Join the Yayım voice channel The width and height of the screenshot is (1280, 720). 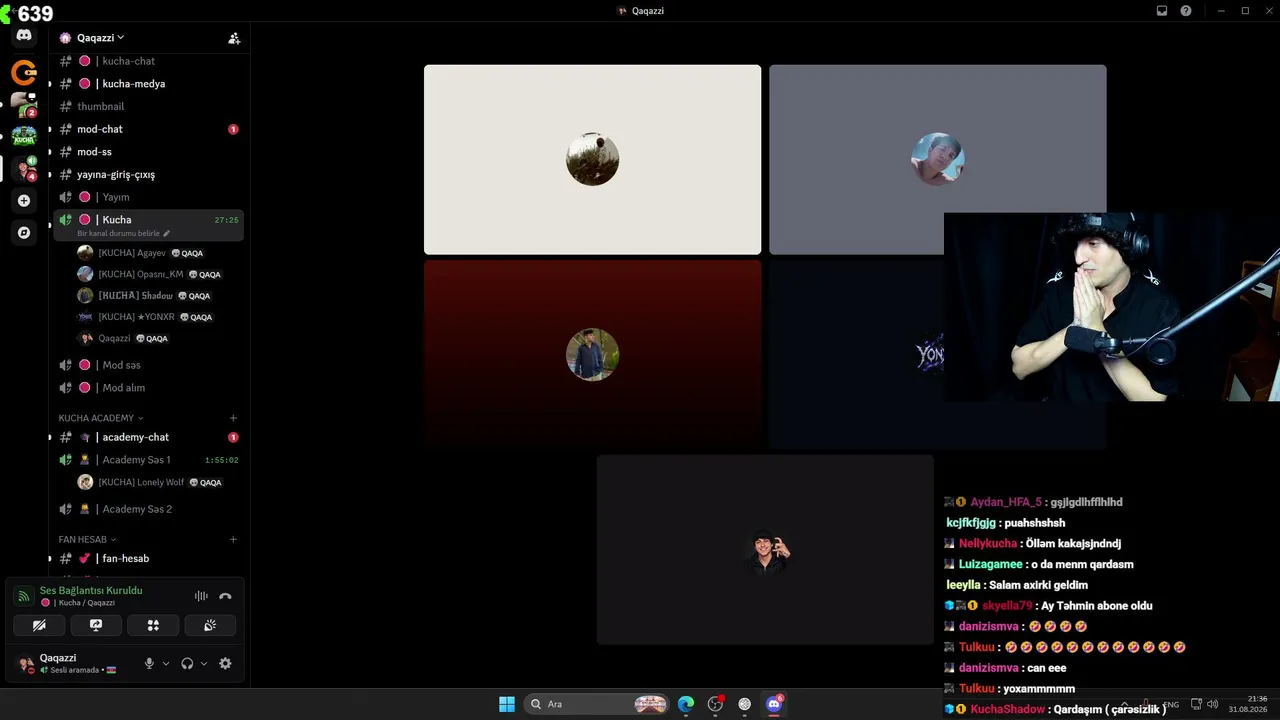148,197
